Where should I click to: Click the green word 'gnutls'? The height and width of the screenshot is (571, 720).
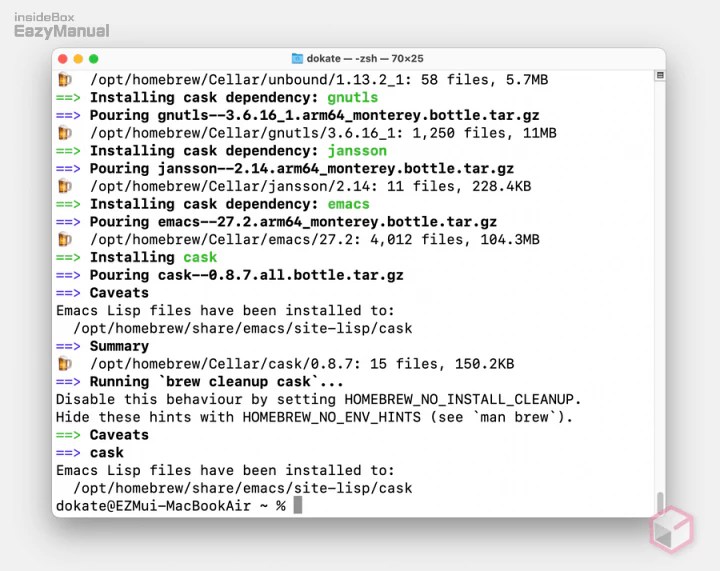[x=353, y=98]
